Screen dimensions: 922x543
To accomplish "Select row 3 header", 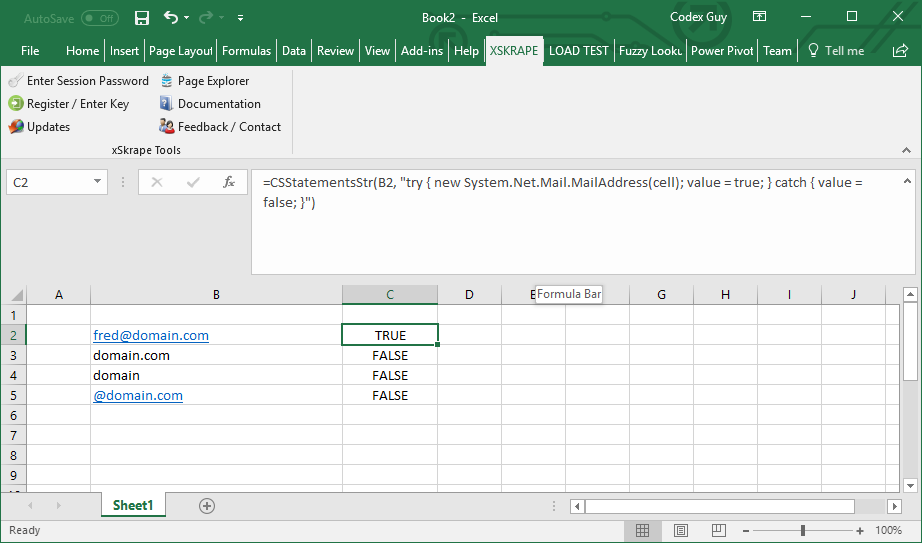I will (14, 355).
